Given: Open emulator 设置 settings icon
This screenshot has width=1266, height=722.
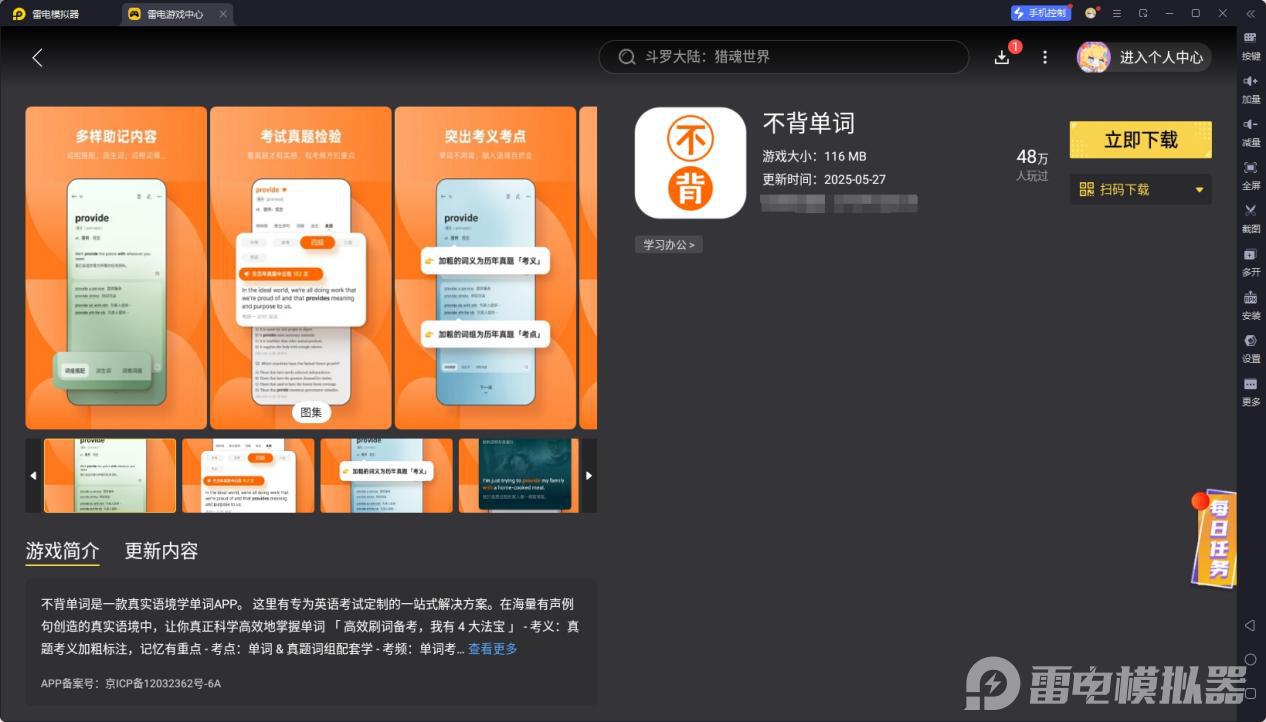Looking at the screenshot, I should coord(1250,347).
